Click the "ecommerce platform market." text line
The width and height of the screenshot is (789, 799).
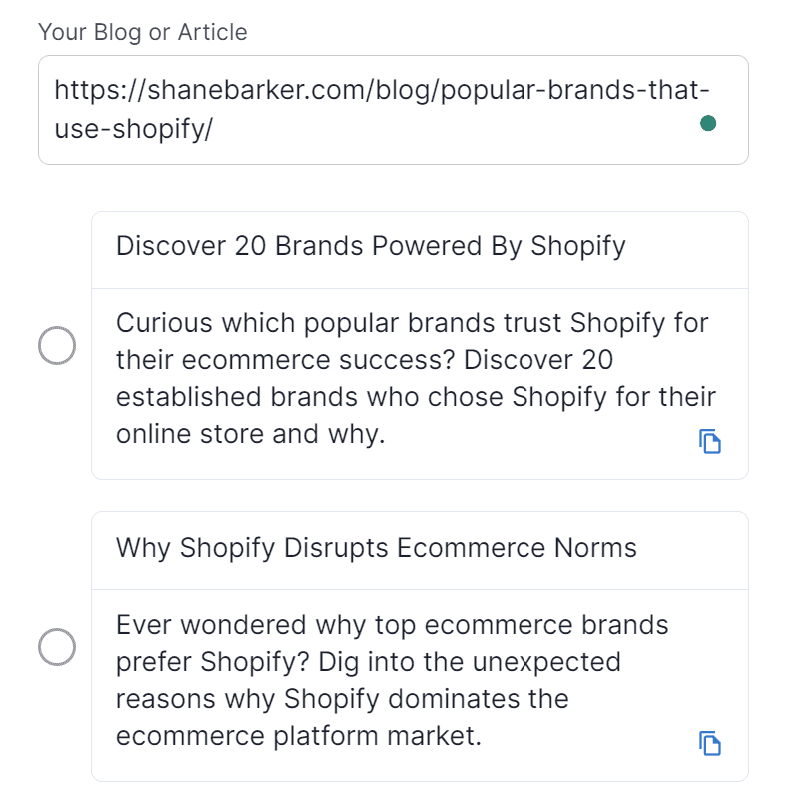pos(299,736)
